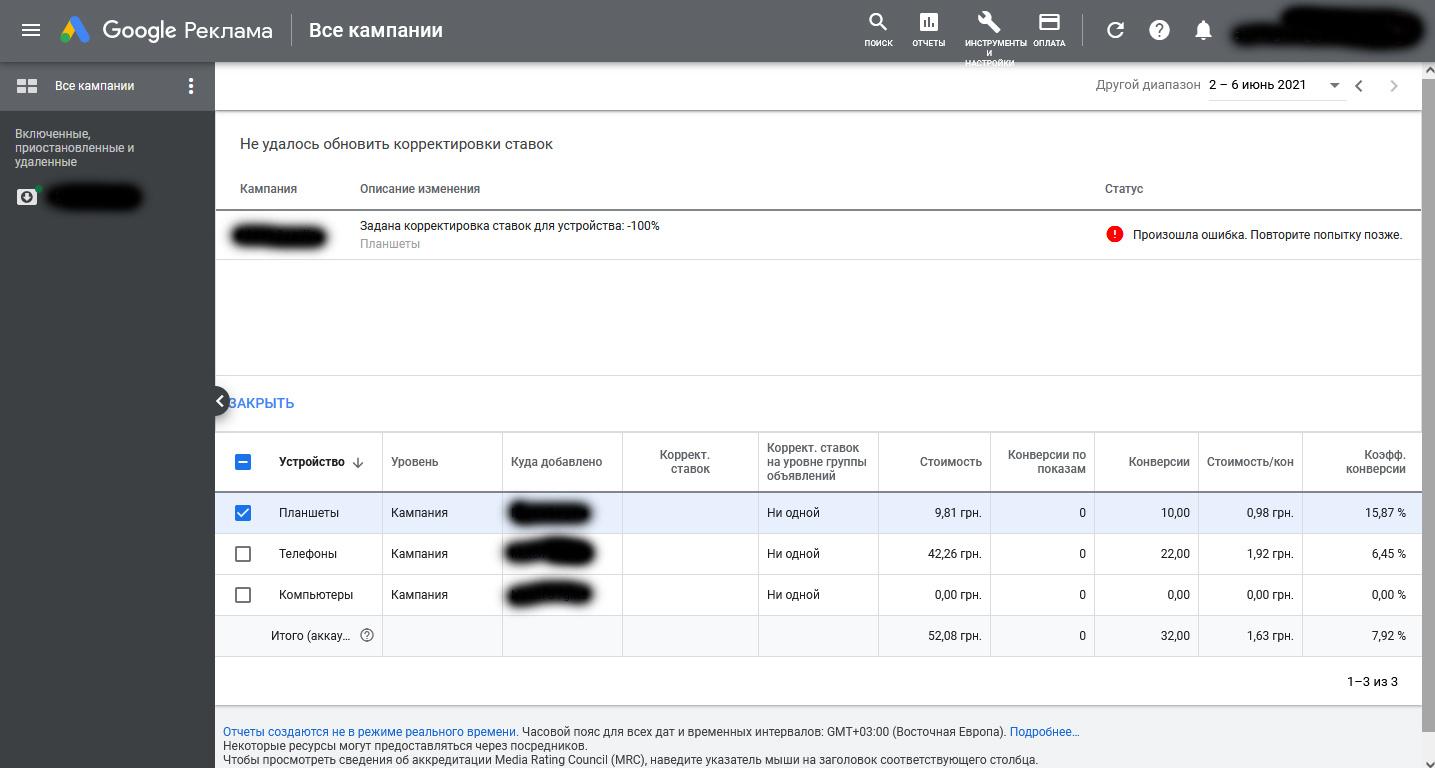Click the Конверсии column header

tap(1159, 462)
